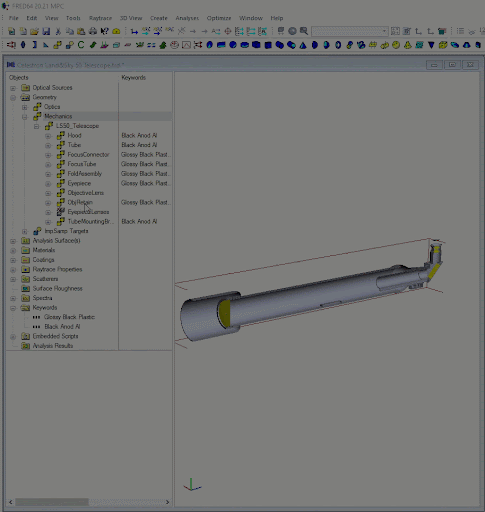Screen dimensions: 485x512
Task: Collapse the Geometry folder node
Action: (13, 98)
